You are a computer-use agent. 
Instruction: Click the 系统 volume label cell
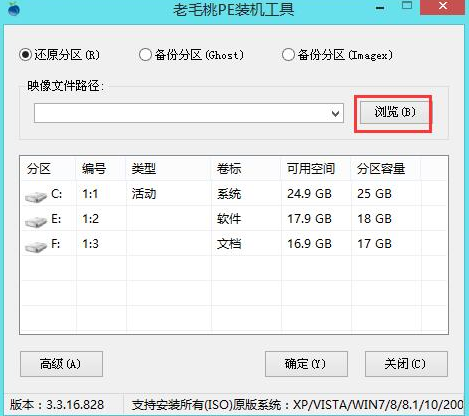click(x=229, y=194)
